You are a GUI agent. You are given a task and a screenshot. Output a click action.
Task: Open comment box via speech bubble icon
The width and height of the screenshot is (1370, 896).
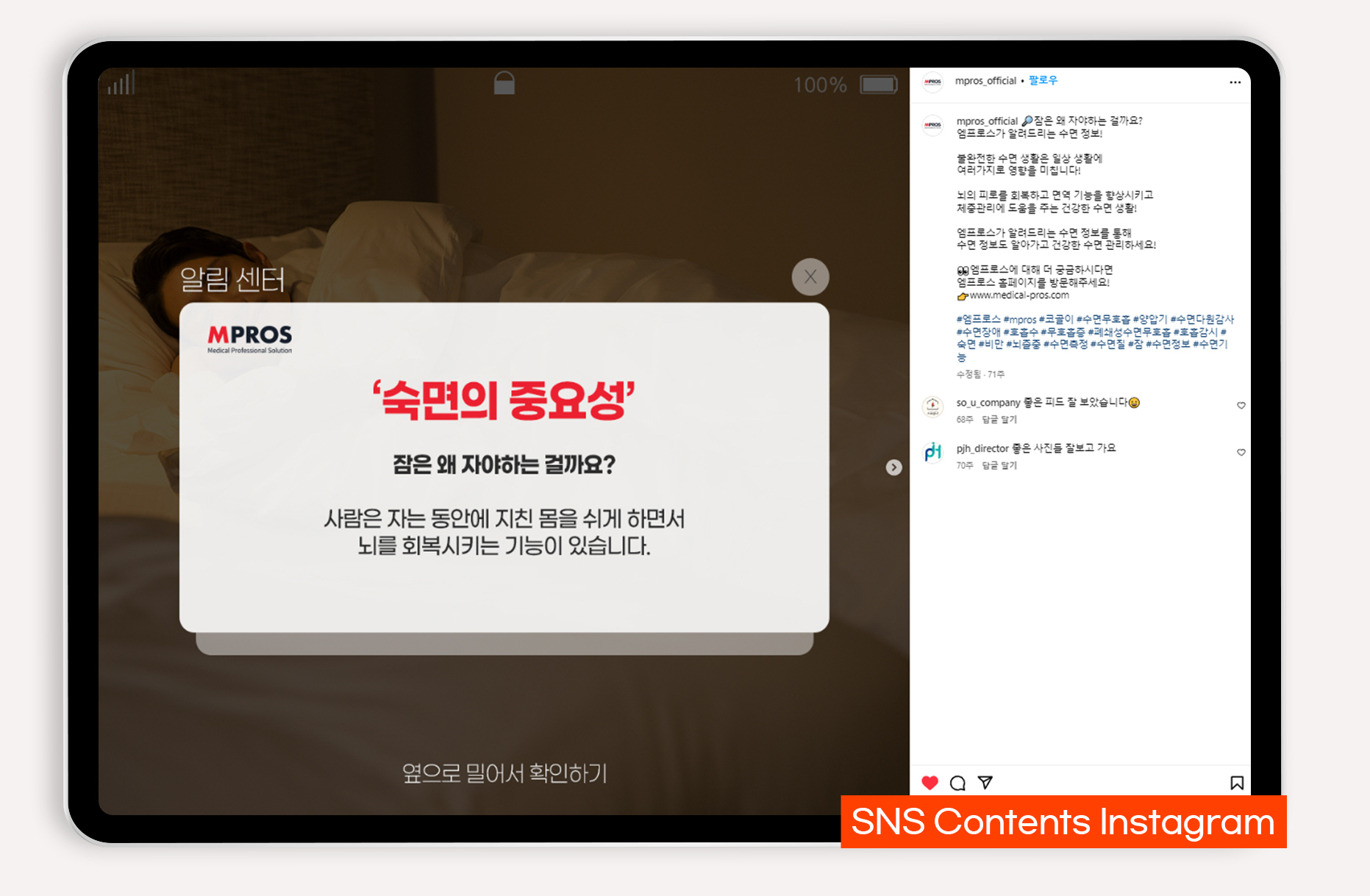(x=957, y=783)
